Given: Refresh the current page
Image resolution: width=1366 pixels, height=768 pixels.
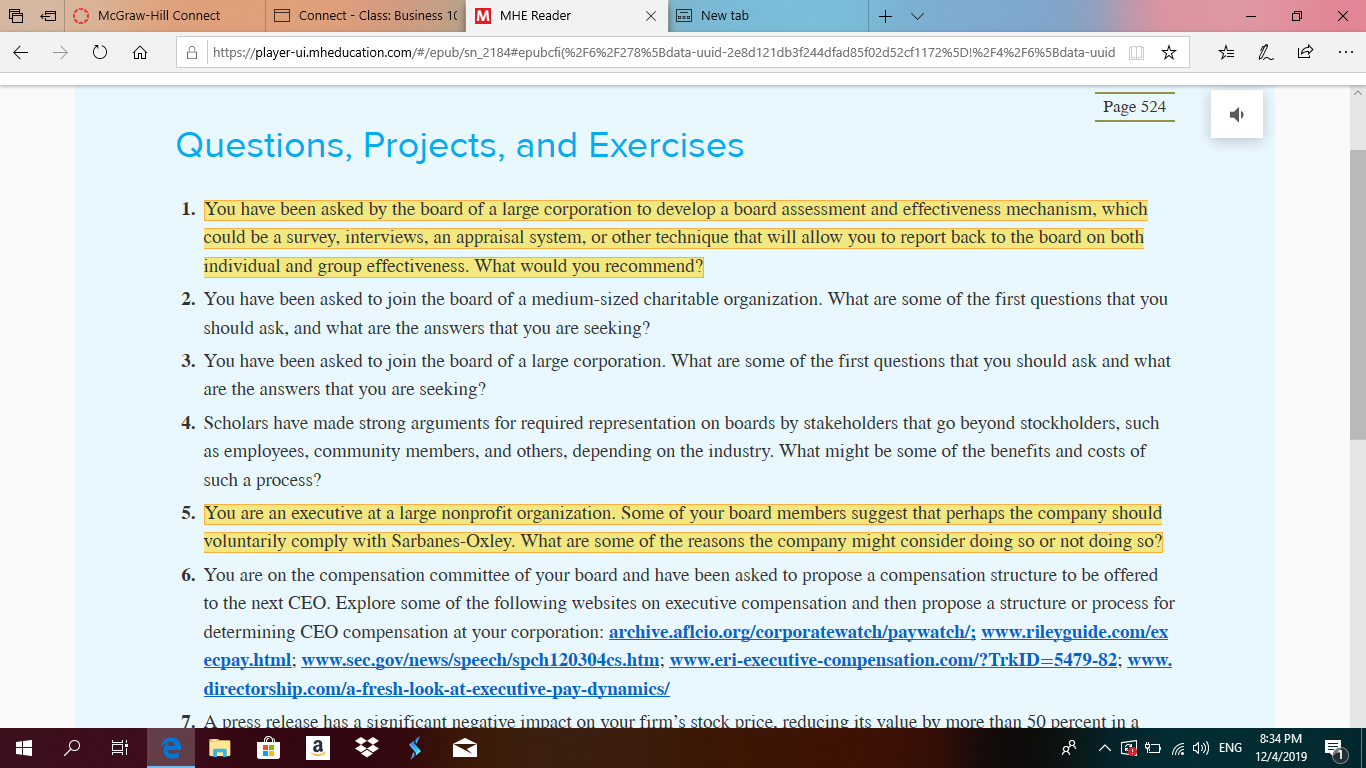Looking at the screenshot, I should tap(100, 52).
